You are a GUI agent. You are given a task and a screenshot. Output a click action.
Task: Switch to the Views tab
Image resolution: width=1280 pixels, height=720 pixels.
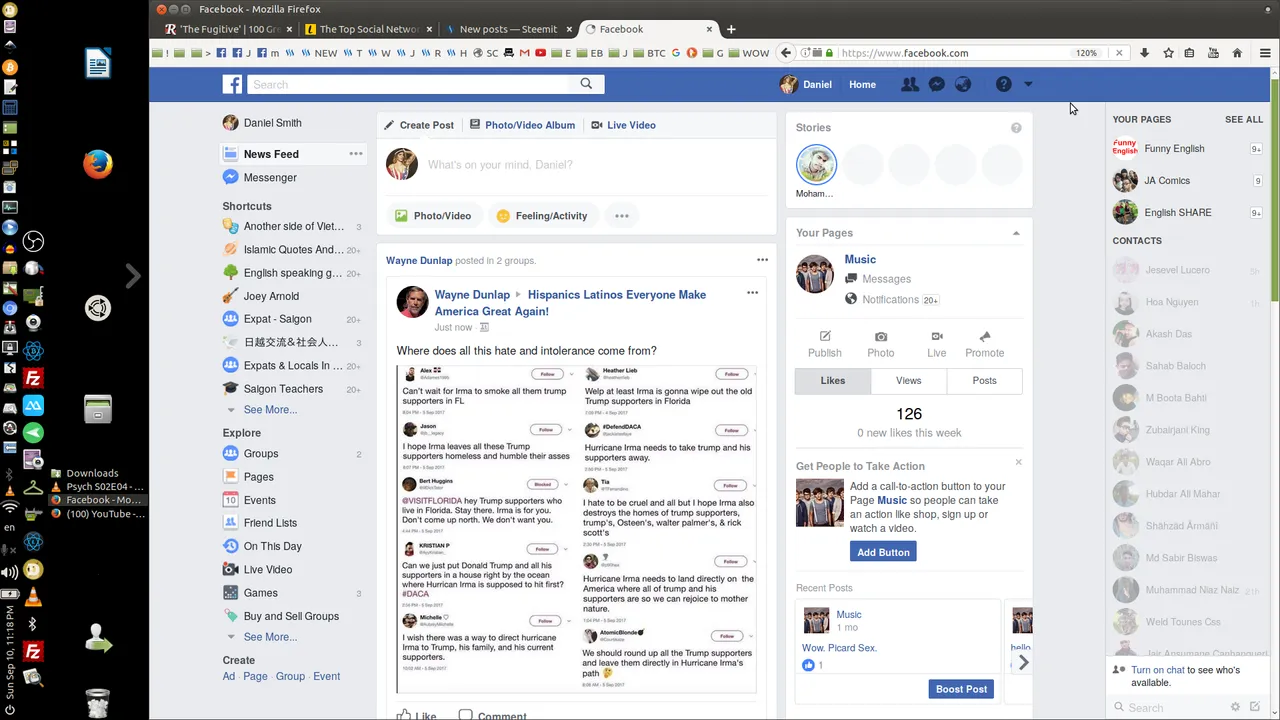pyautogui.click(x=909, y=381)
